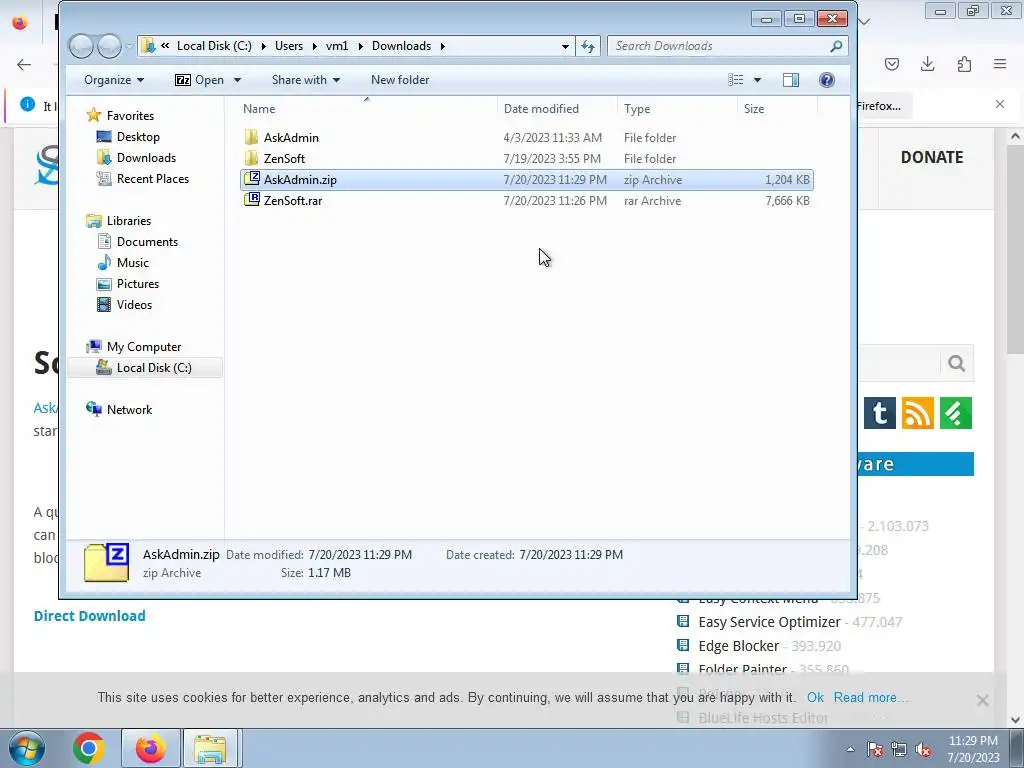Click the Explorer forward navigation button
Image resolution: width=1024 pixels, height=768 pixels.
[x=109, y=46]
